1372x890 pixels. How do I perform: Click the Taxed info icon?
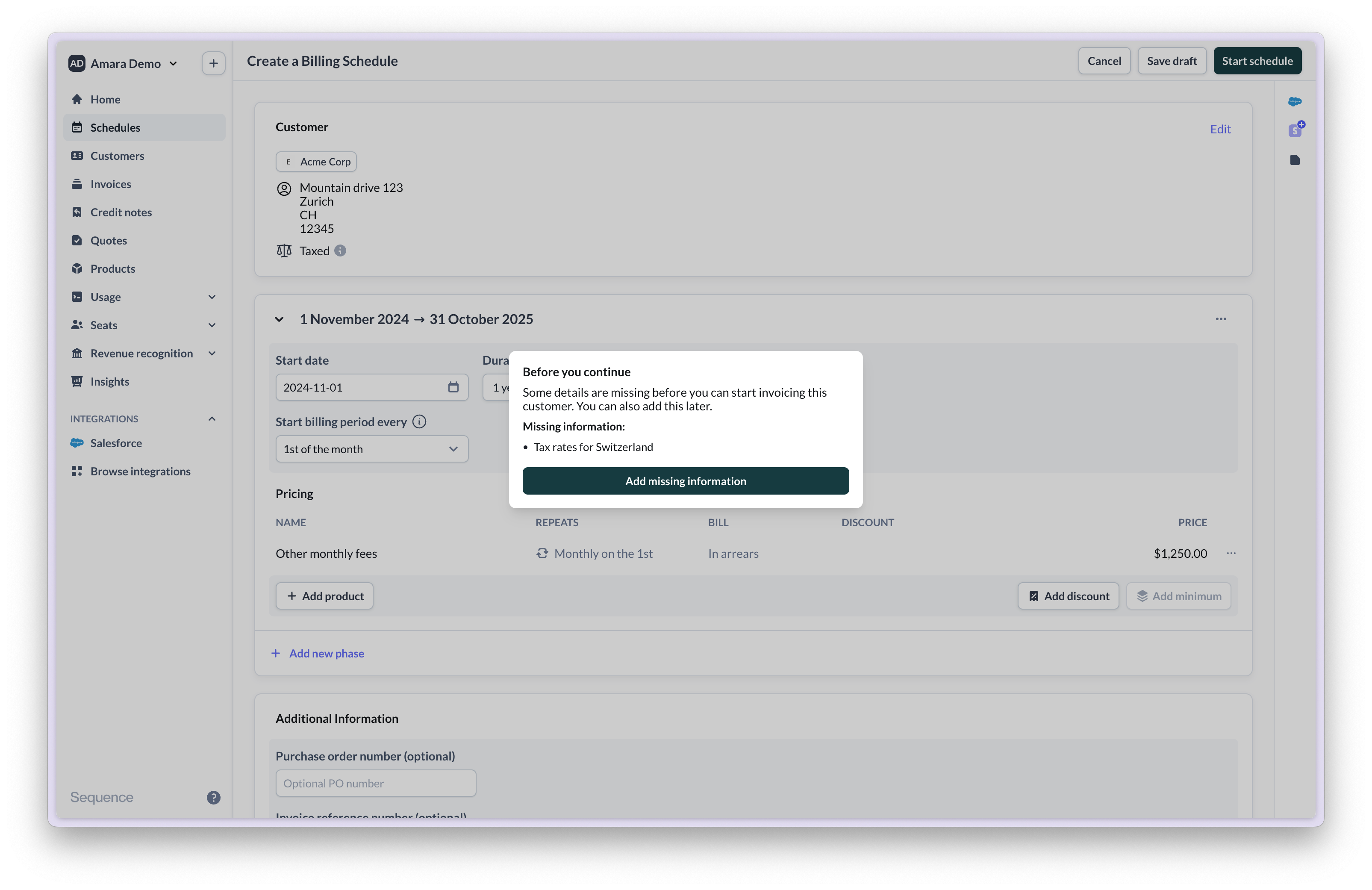click(x=340, y=250)
